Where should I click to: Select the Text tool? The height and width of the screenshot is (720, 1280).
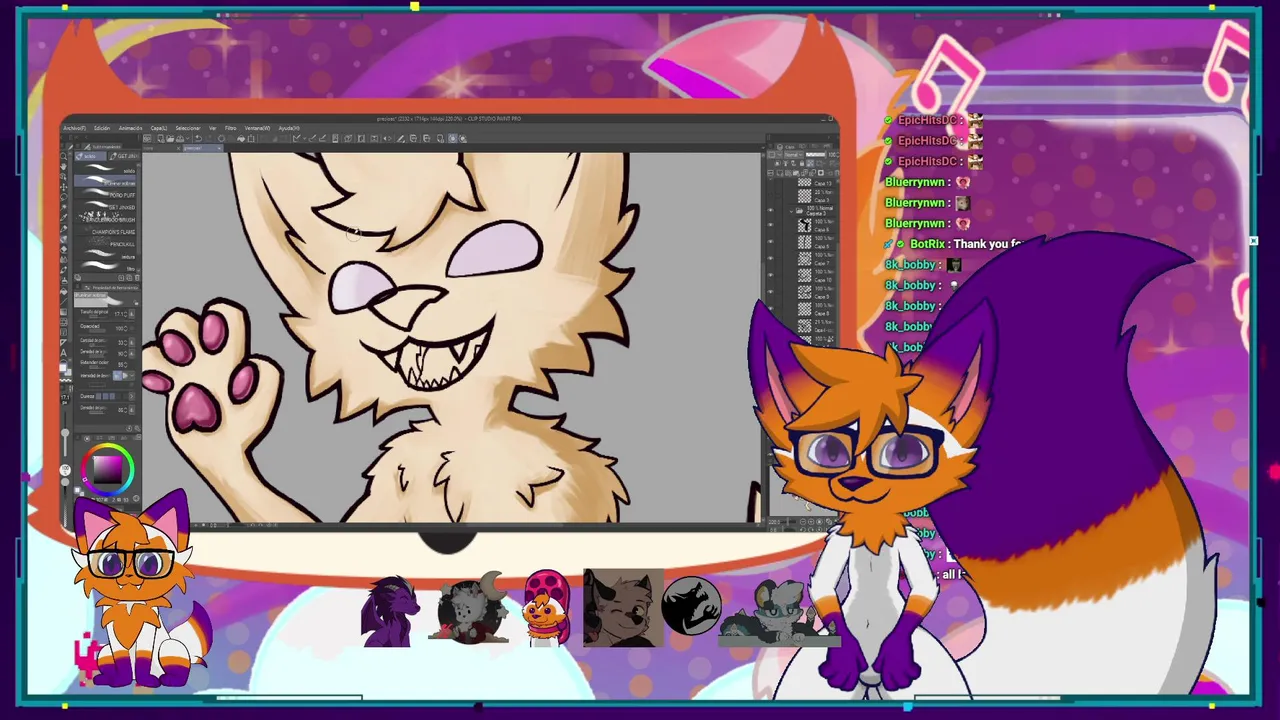[x=63, y=353]
